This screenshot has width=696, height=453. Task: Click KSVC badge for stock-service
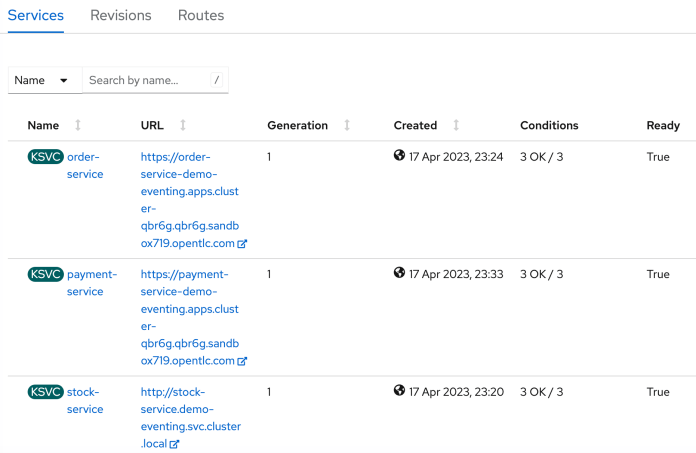click(46, 392)
